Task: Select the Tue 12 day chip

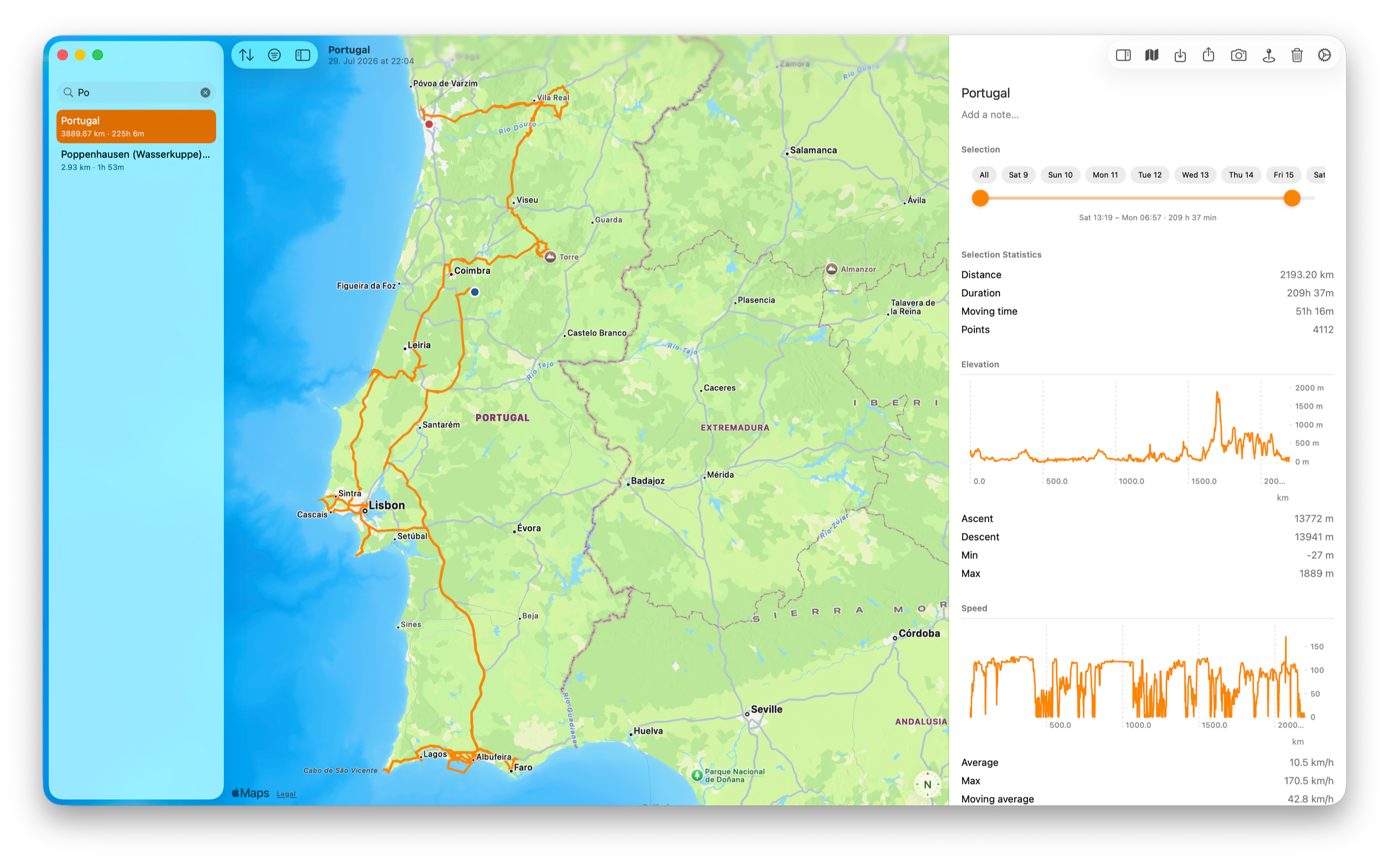Action: tap(1150, 175)
